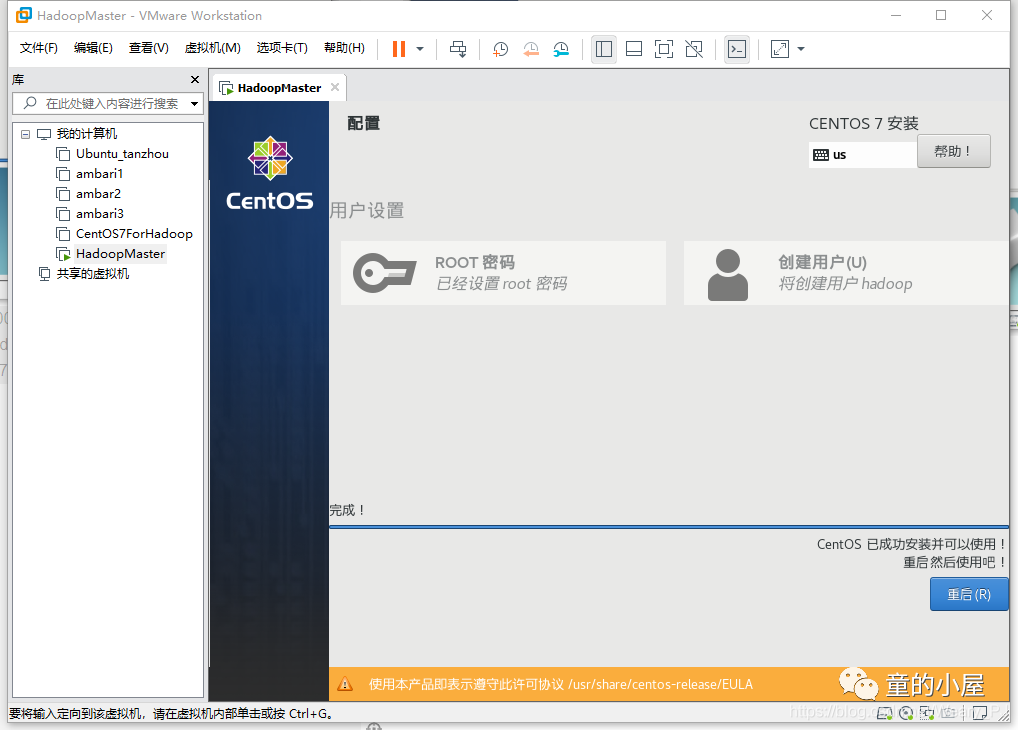1018x730 pixels.
Task: Click the CentOS logo in the sidebar
Action: point(269,173)
